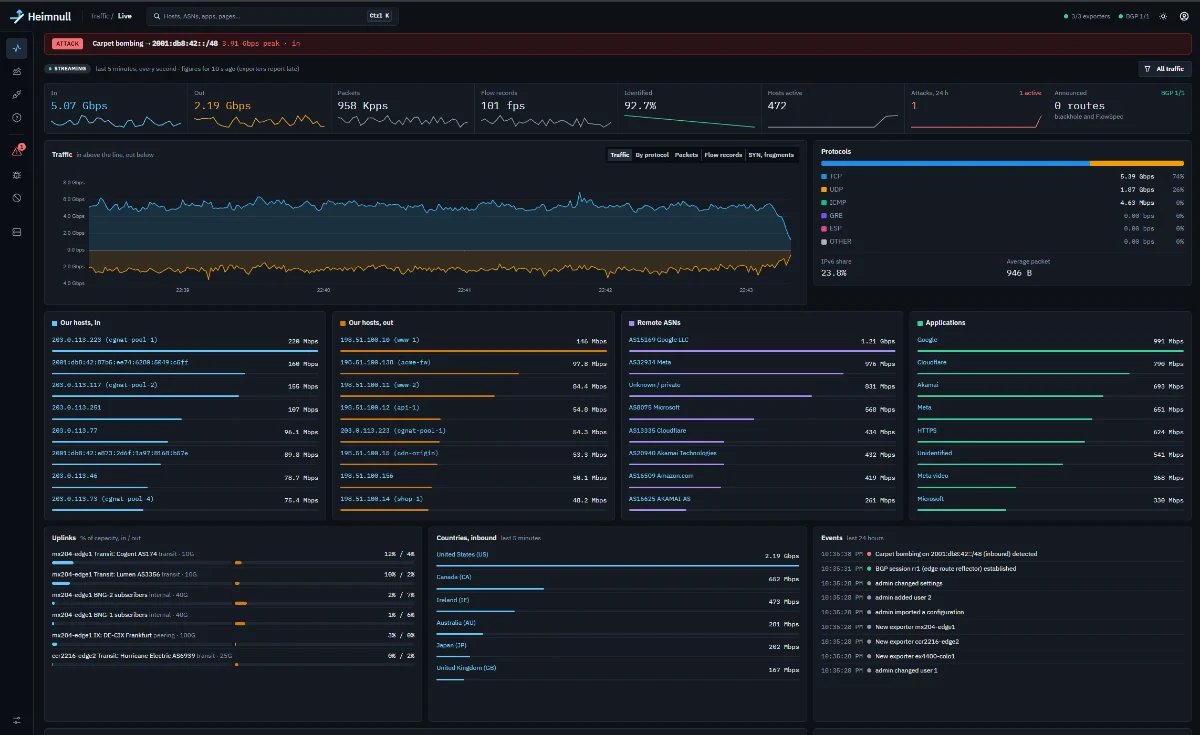Click the circular gauge icon in sidebar

[17, 117]
